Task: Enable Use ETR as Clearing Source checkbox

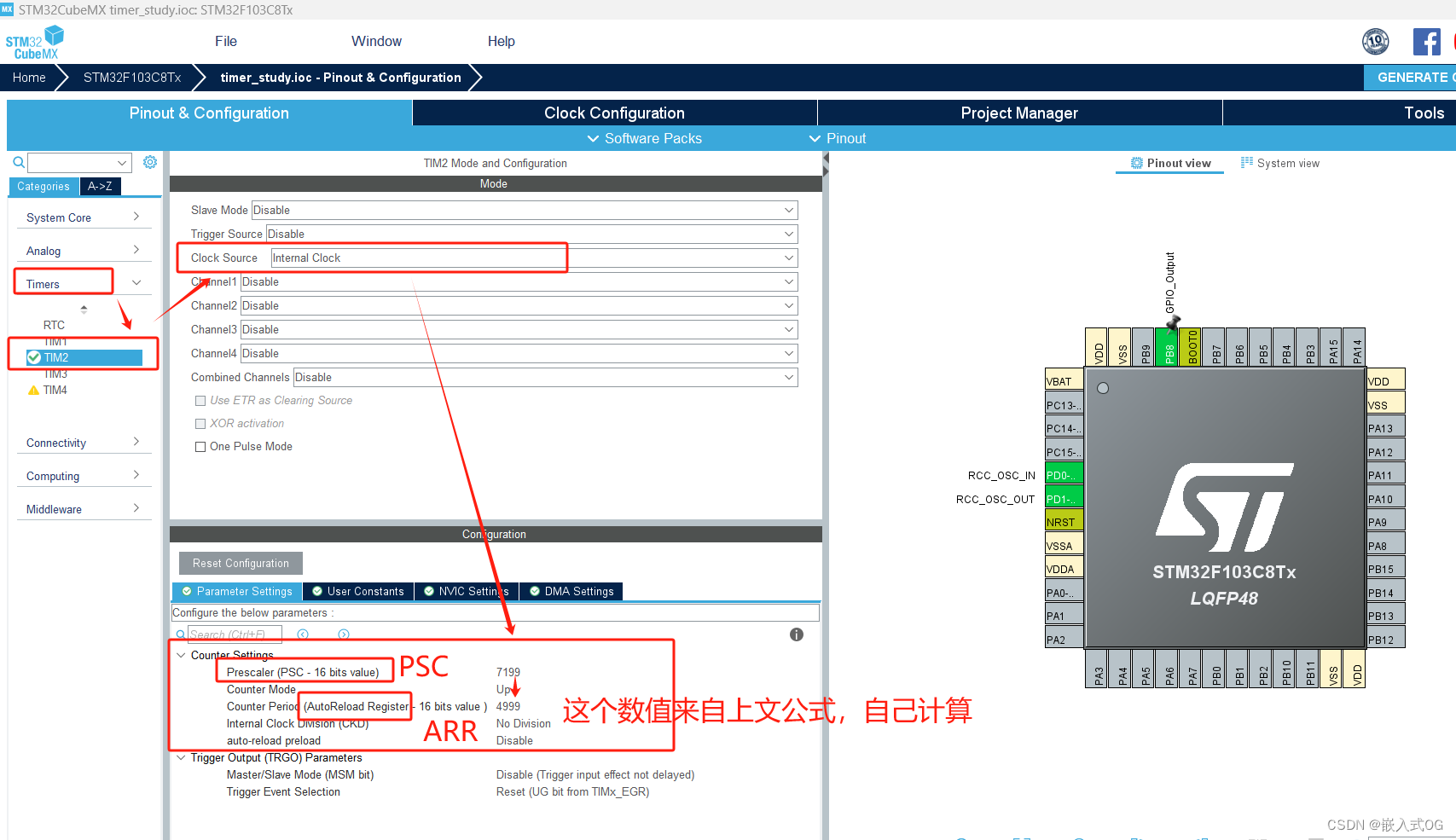Action: [x=200, y=401]
